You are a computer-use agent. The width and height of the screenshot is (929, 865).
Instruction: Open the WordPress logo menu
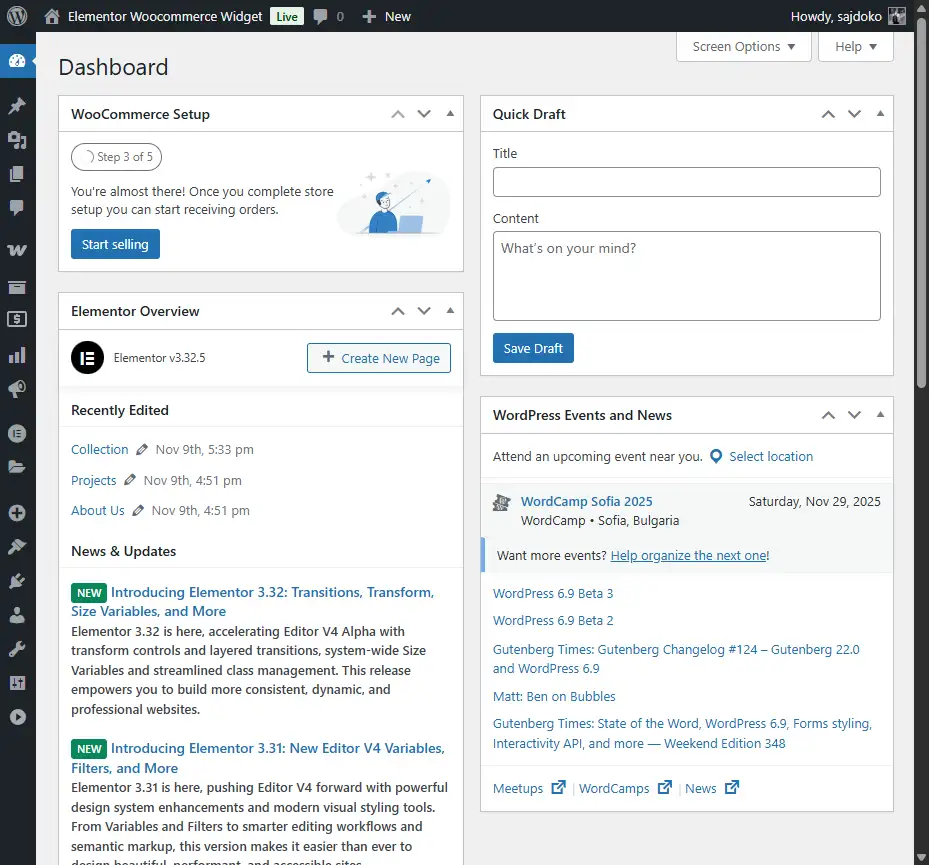(x=16, y=16)
